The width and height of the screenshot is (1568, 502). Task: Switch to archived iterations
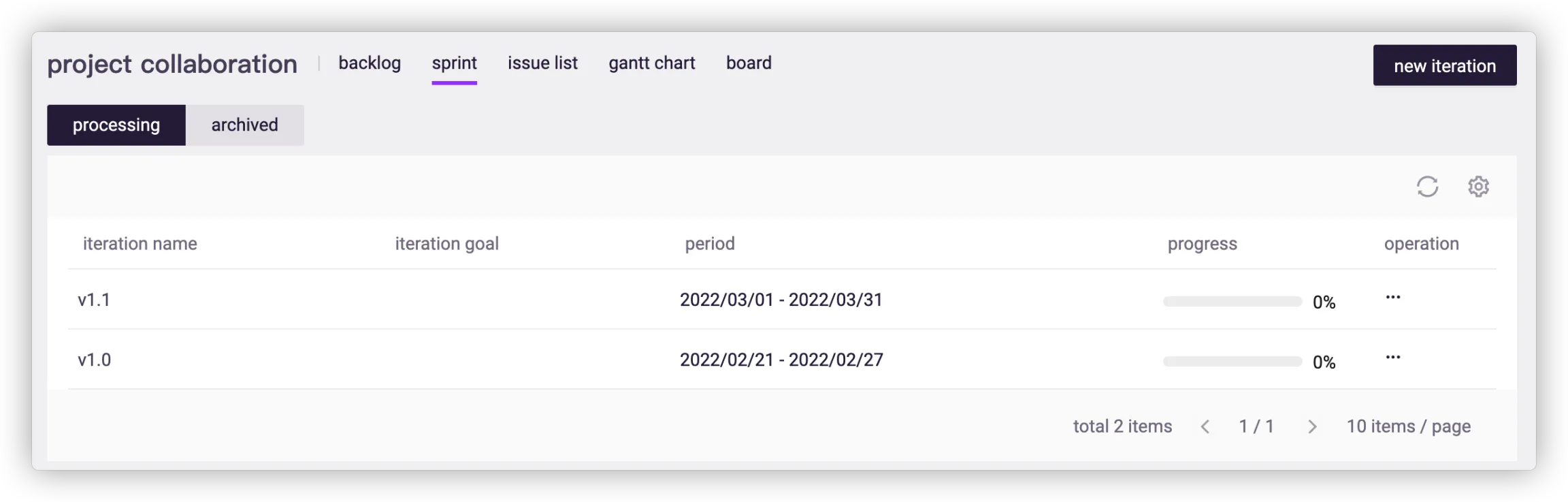244,125
